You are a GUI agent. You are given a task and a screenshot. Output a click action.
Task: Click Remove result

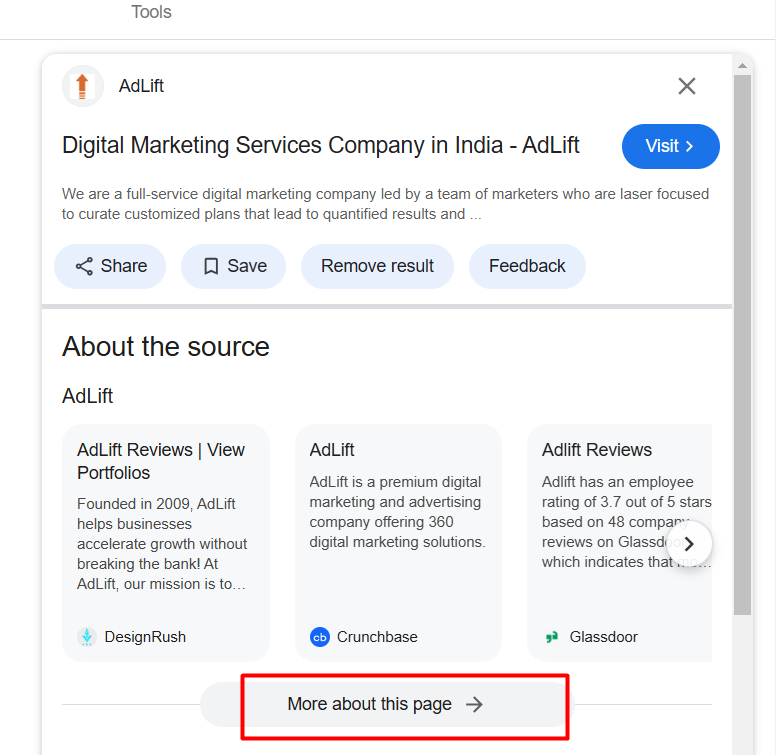377,266
